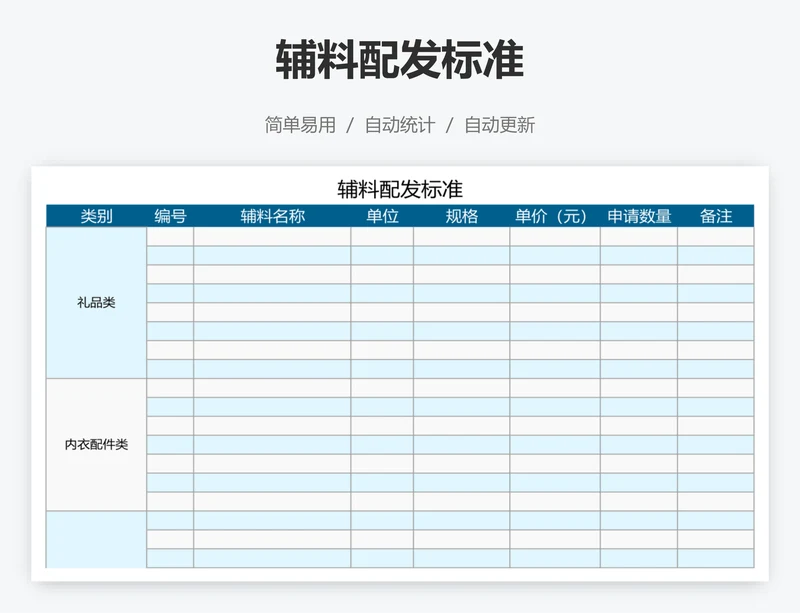The height and width of the screenshot is (613, 800).
Task: Select the 单位 column header
Action: click(382, 216)
